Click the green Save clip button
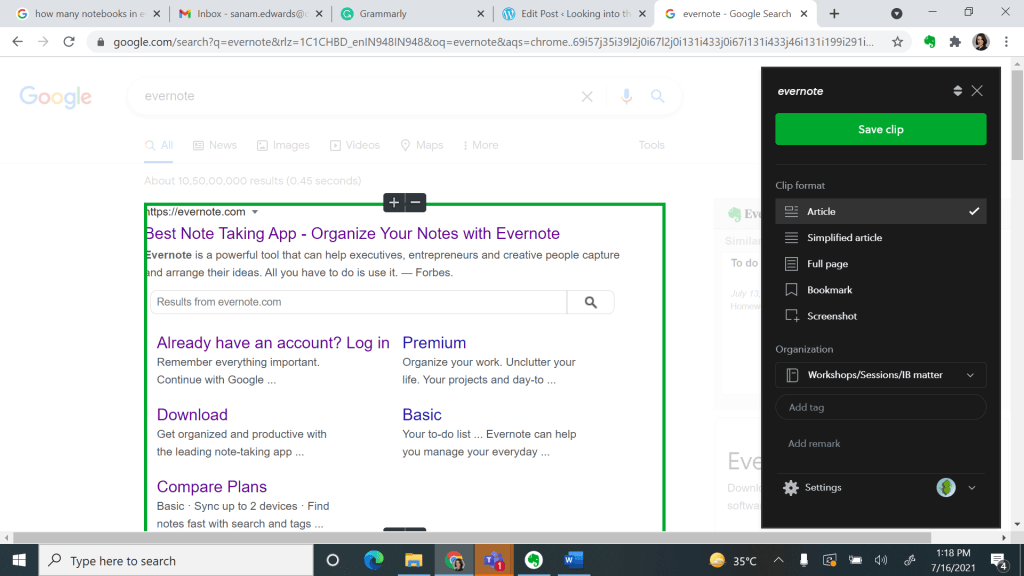 [x=880, y=129]
